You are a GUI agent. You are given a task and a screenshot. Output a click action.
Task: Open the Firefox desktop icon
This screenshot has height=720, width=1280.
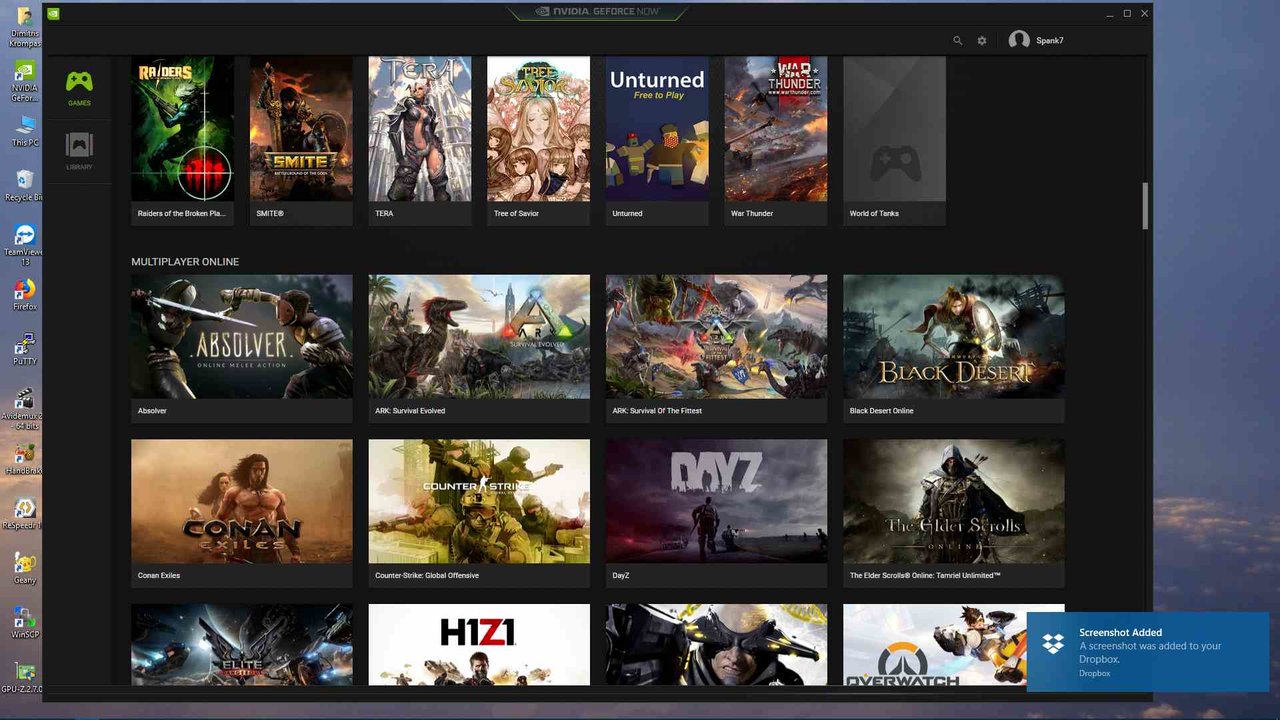24,289
